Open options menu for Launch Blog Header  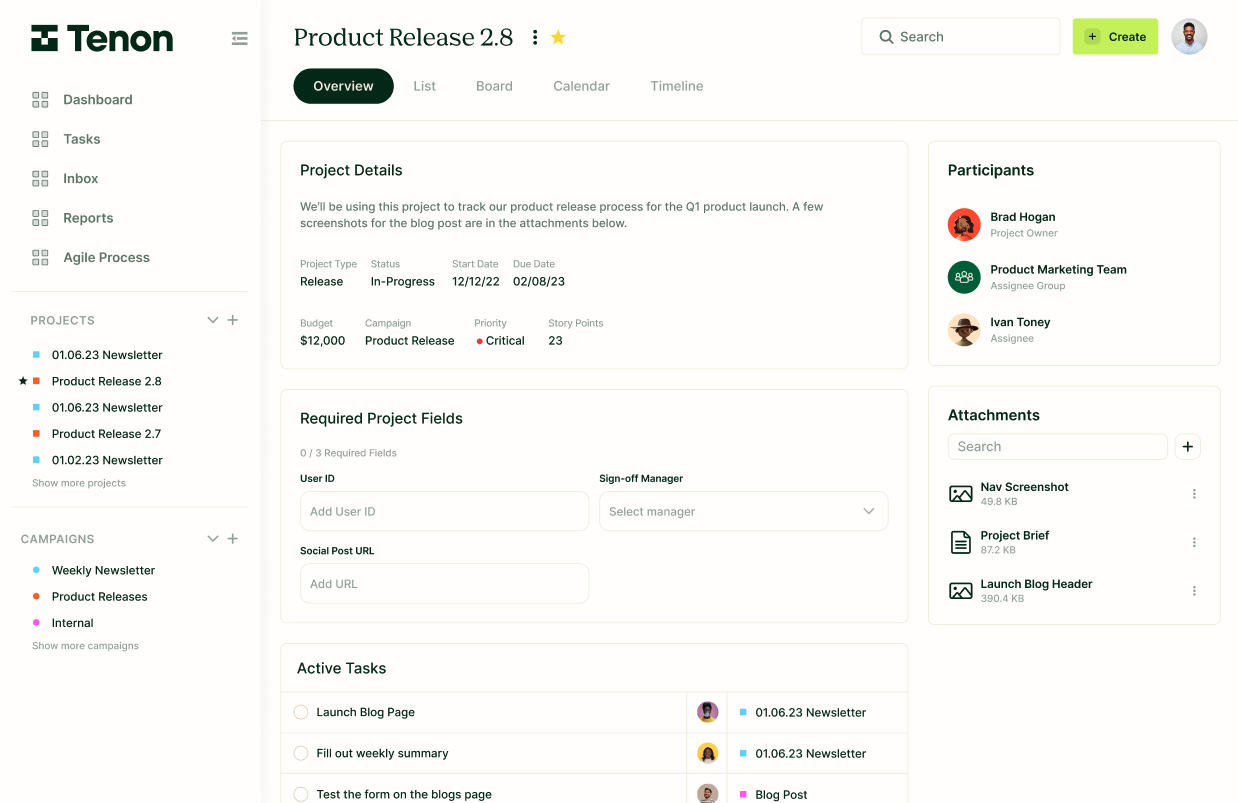tap(1194, 591)
